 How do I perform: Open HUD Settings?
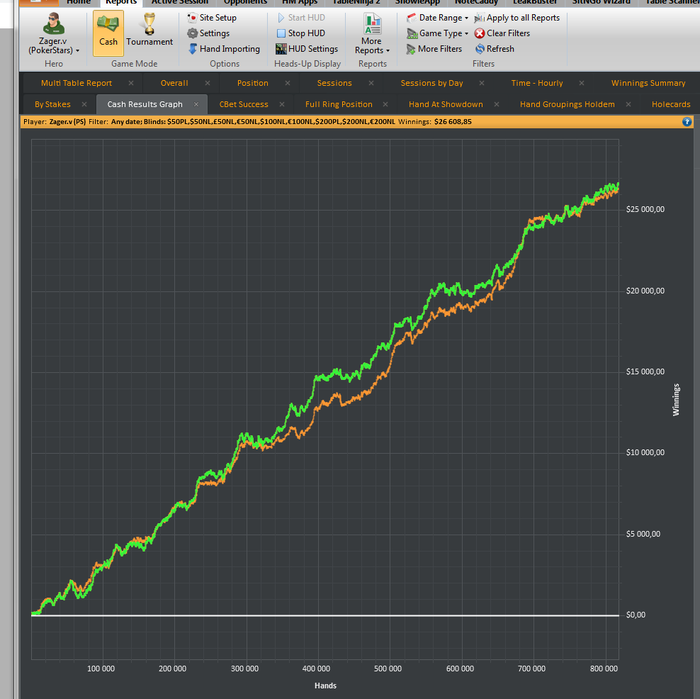(x=307, y=49)
